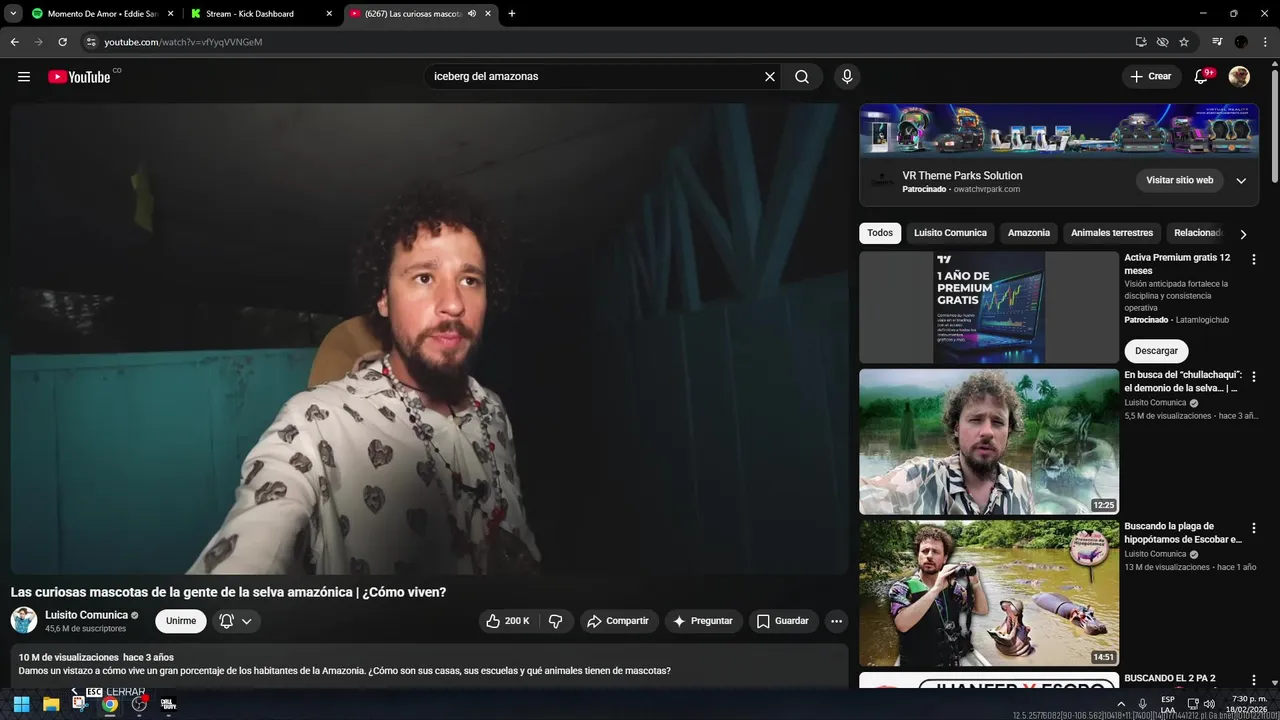Screen dimensions: 1280x720
Task: Open File Explorer from taskbar
Action: pyautogui.click(x=51, y=704)
